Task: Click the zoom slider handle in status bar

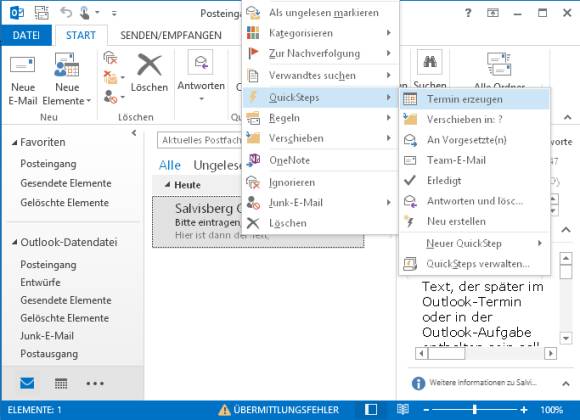Action: pos(475,410)
